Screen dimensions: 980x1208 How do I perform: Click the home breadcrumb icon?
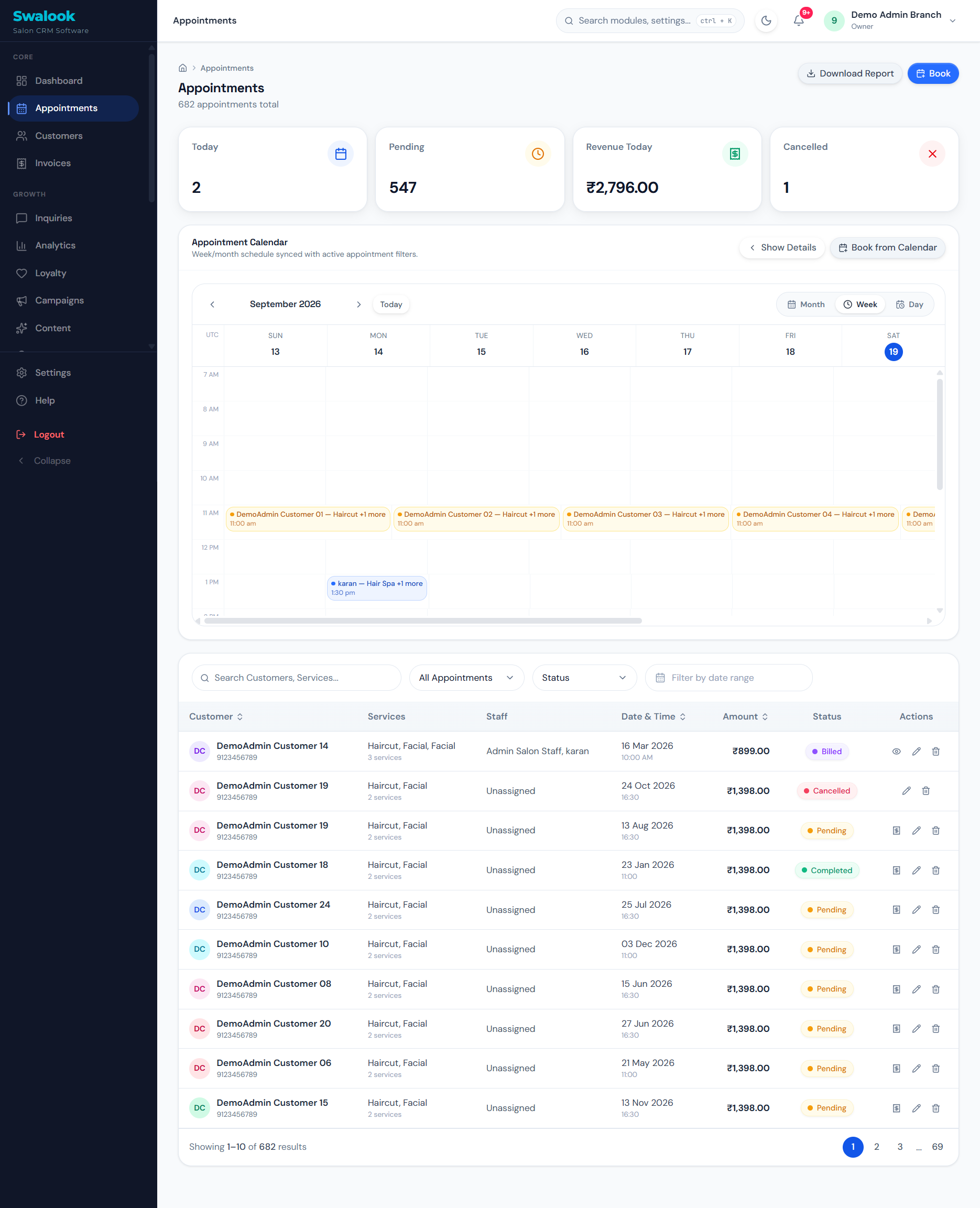182,68
